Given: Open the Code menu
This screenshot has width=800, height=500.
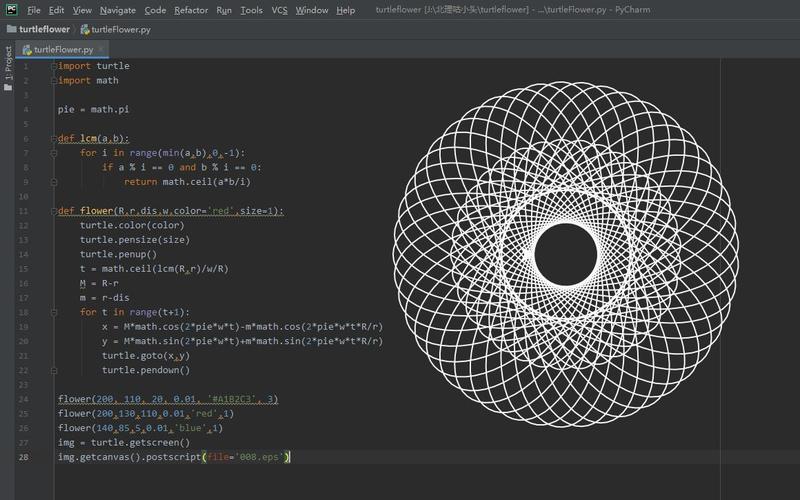Looking at the screenshot, I should tap(155, 10).
